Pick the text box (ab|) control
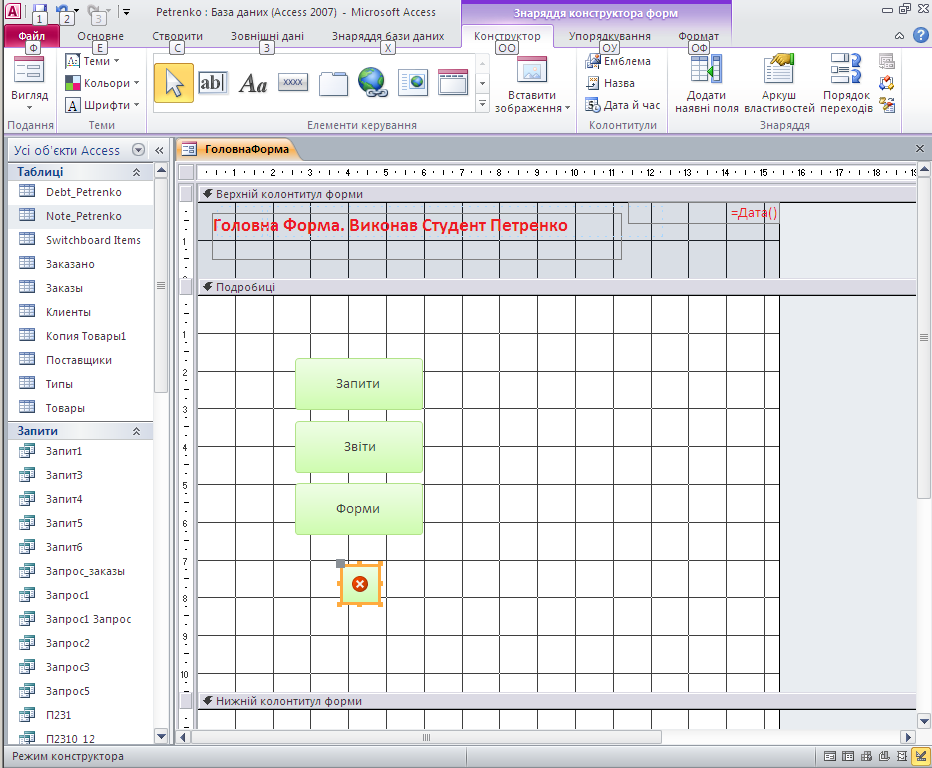Screen dimensions: 932x768 (212, 83)
